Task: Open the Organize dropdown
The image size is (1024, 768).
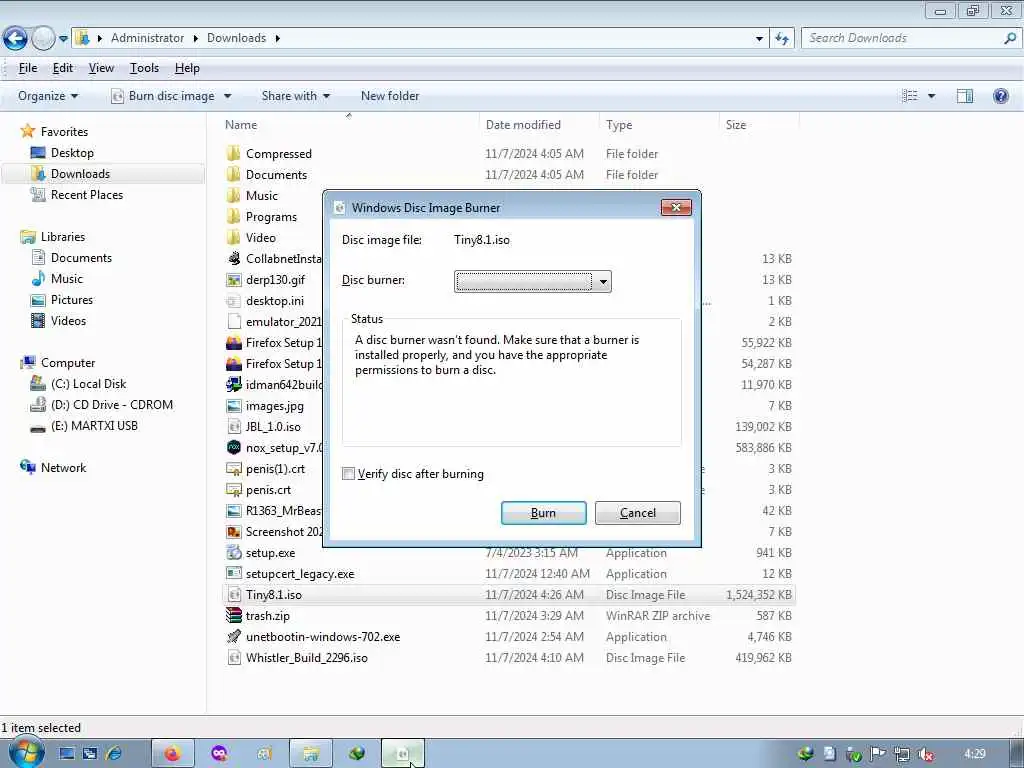Action: tap(48, 96)
